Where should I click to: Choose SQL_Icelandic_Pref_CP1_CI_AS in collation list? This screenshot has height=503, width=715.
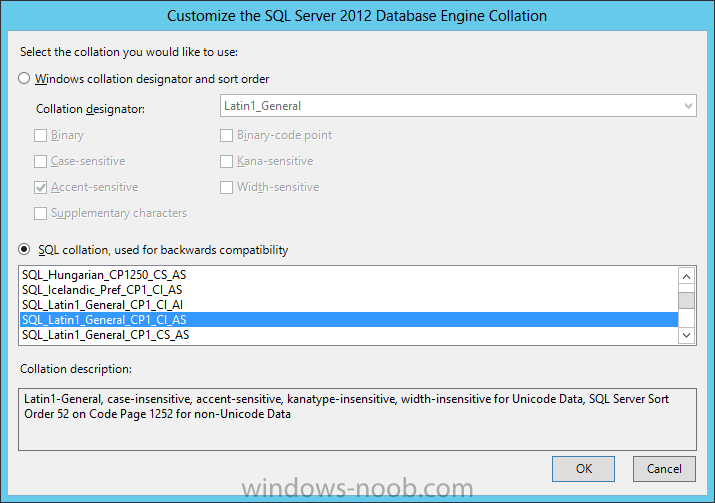[349, 290]
